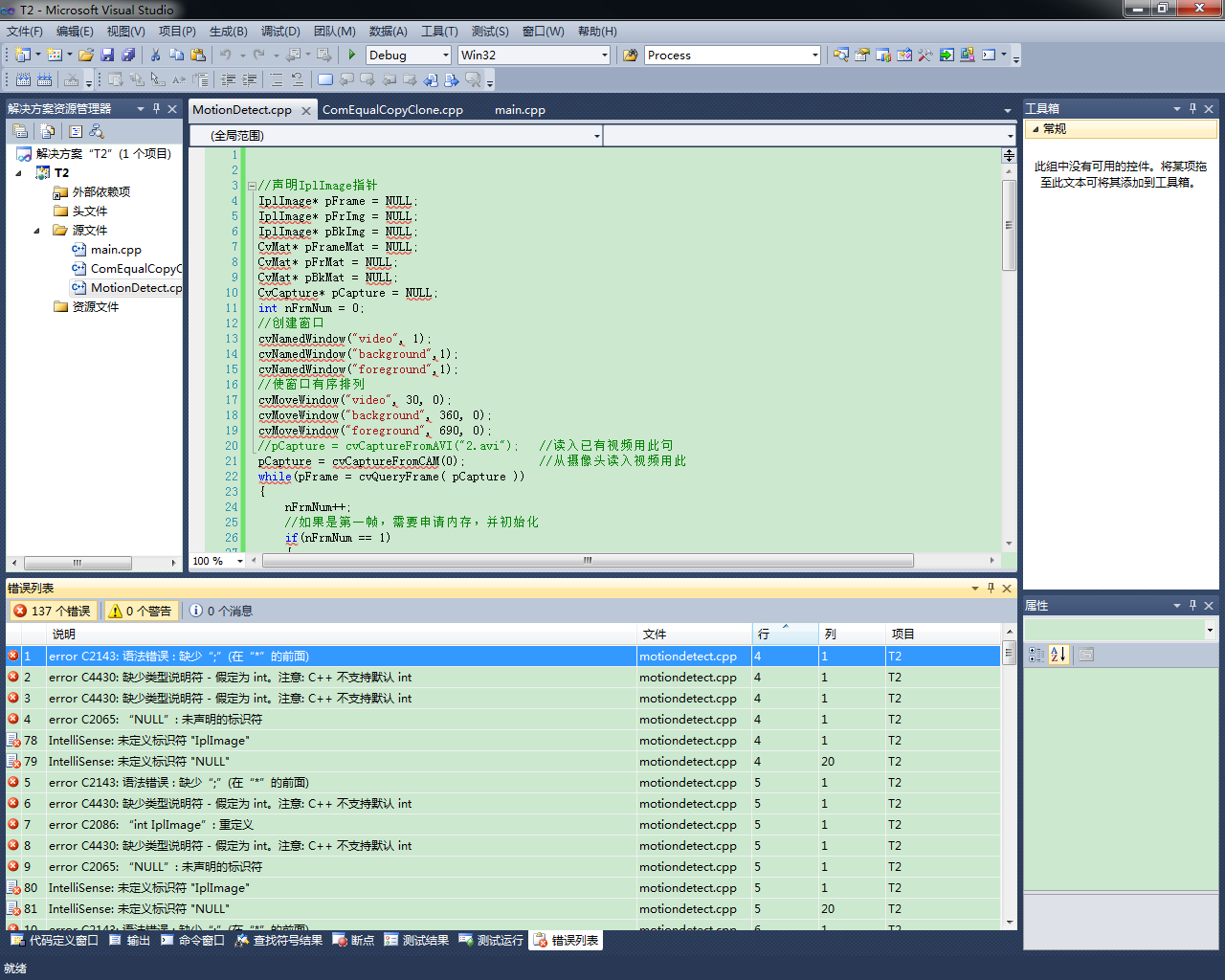Sort errors by the 行 column header

click(786, 634)
